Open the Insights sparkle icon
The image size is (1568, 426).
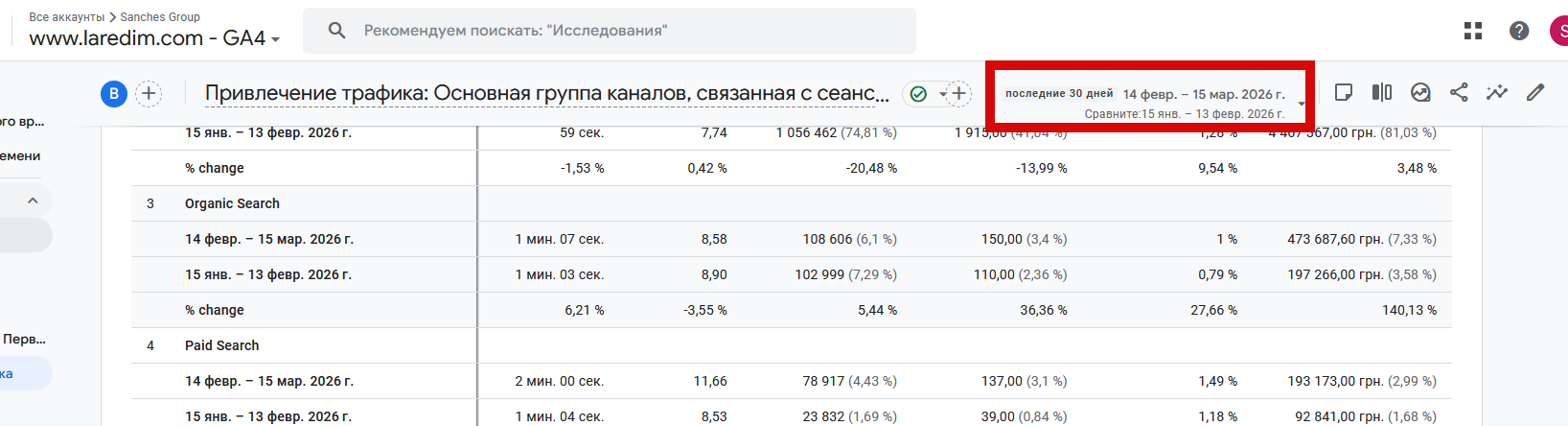coord(1496,92)
